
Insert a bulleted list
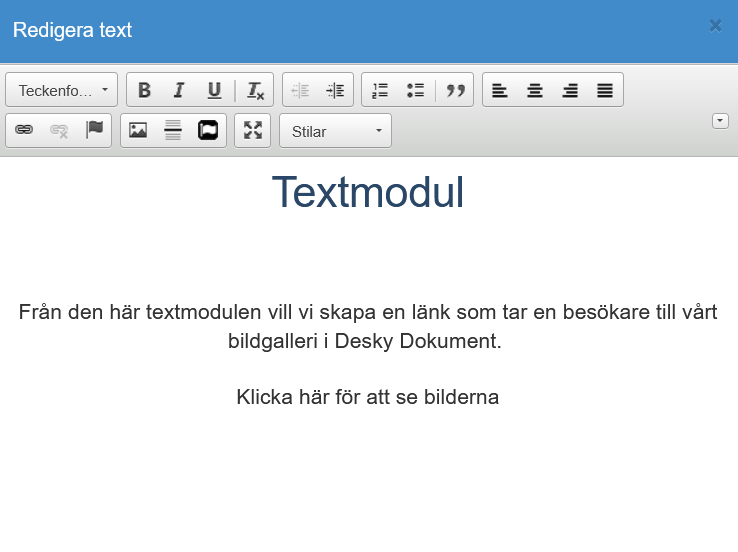[415, 90]
